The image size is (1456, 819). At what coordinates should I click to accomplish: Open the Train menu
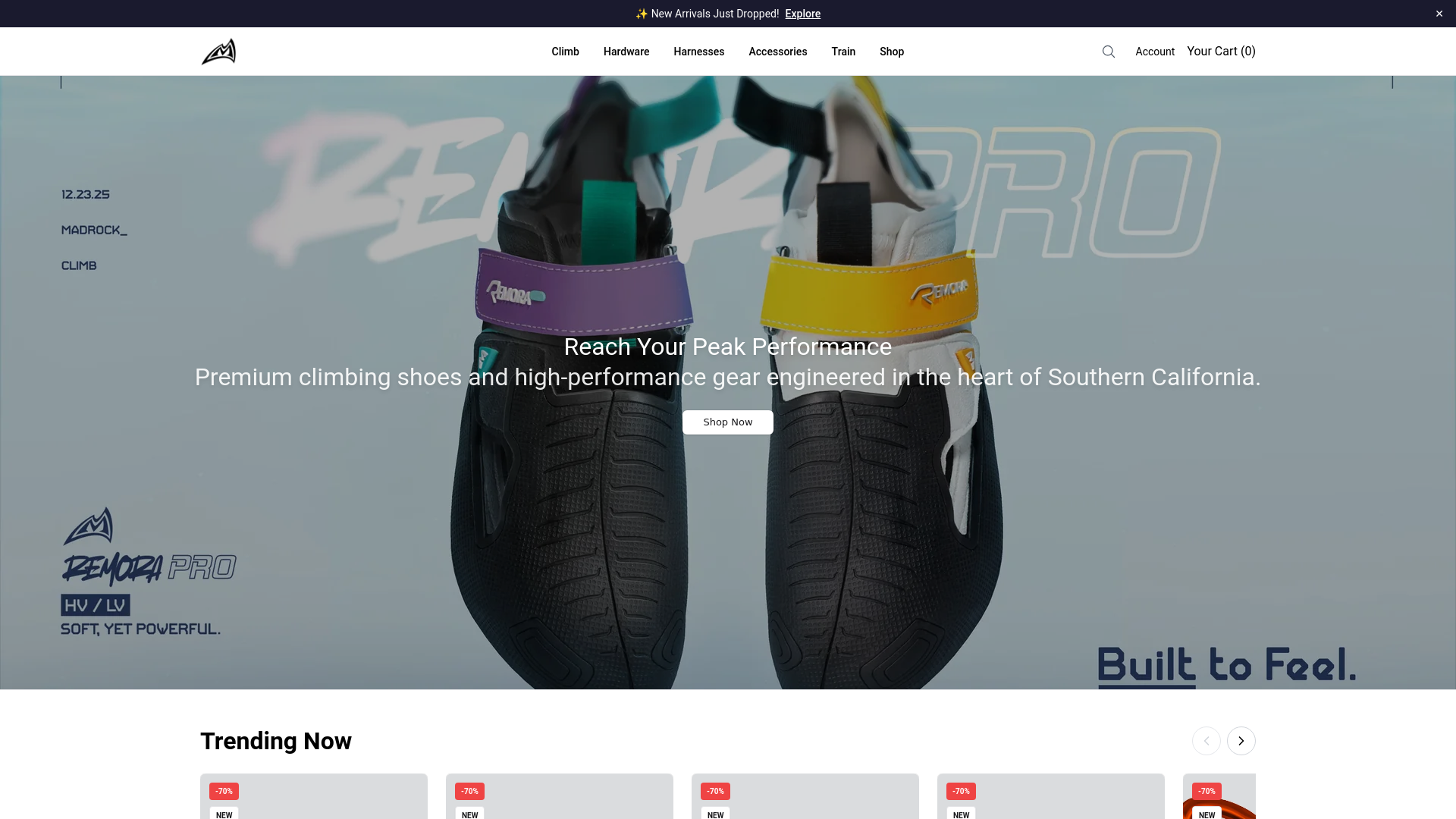point(843,52)
